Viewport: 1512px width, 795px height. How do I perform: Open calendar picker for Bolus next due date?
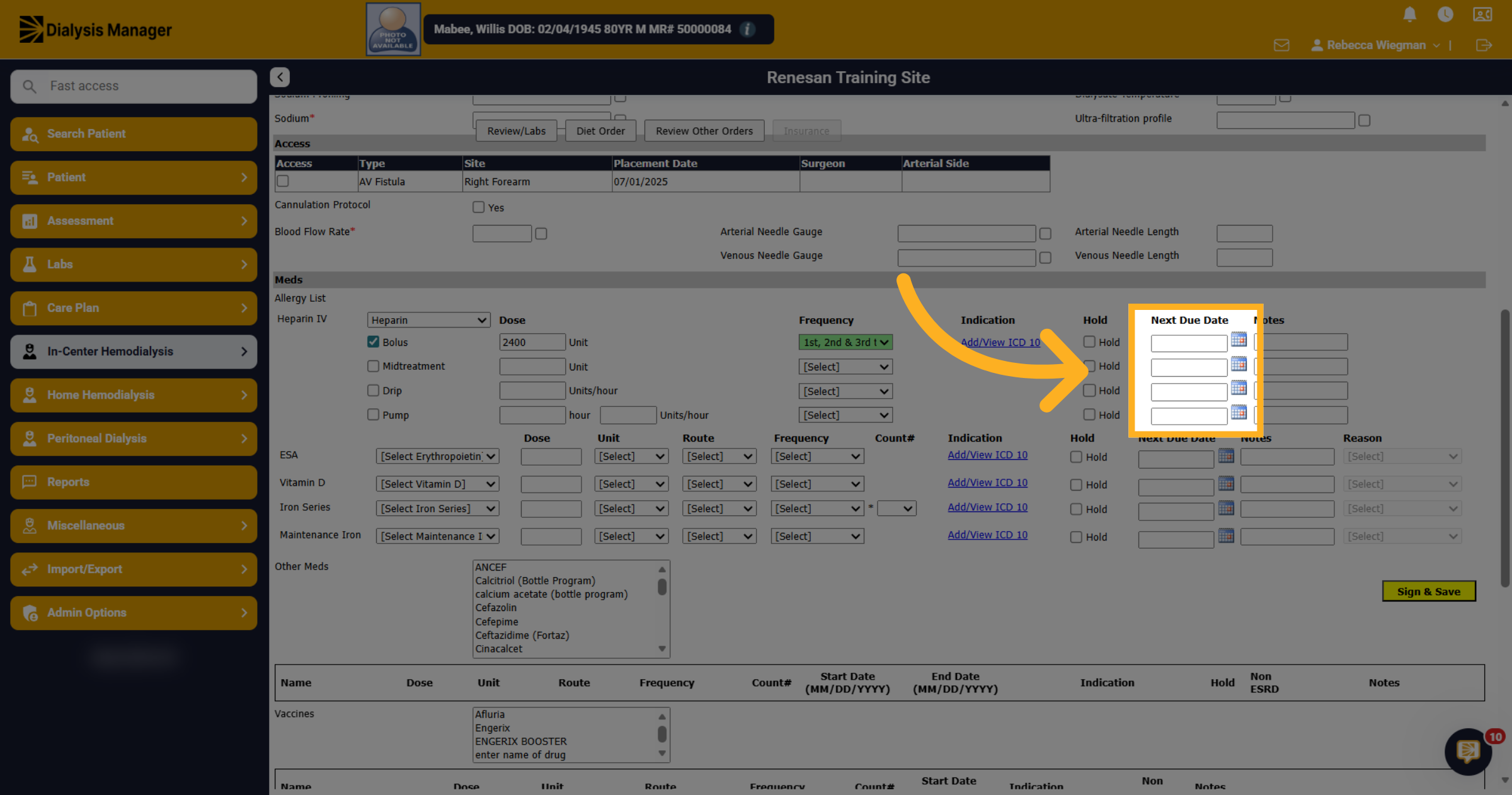[1239, 340]
